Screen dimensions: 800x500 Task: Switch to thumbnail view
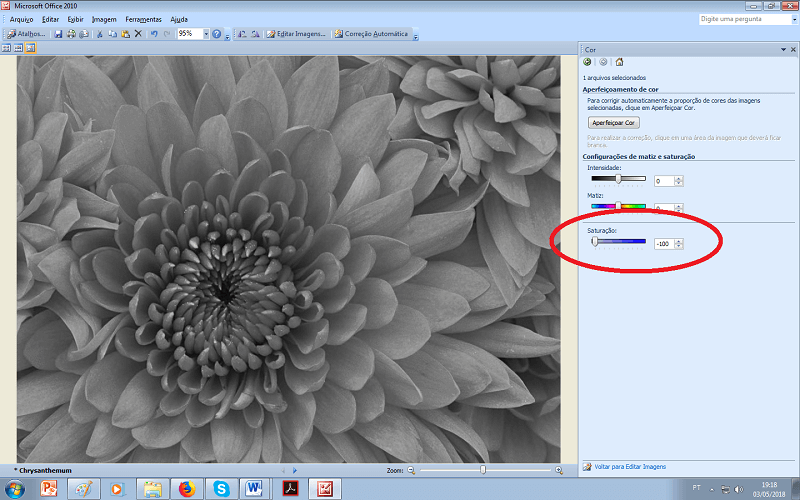pos(6,48)
